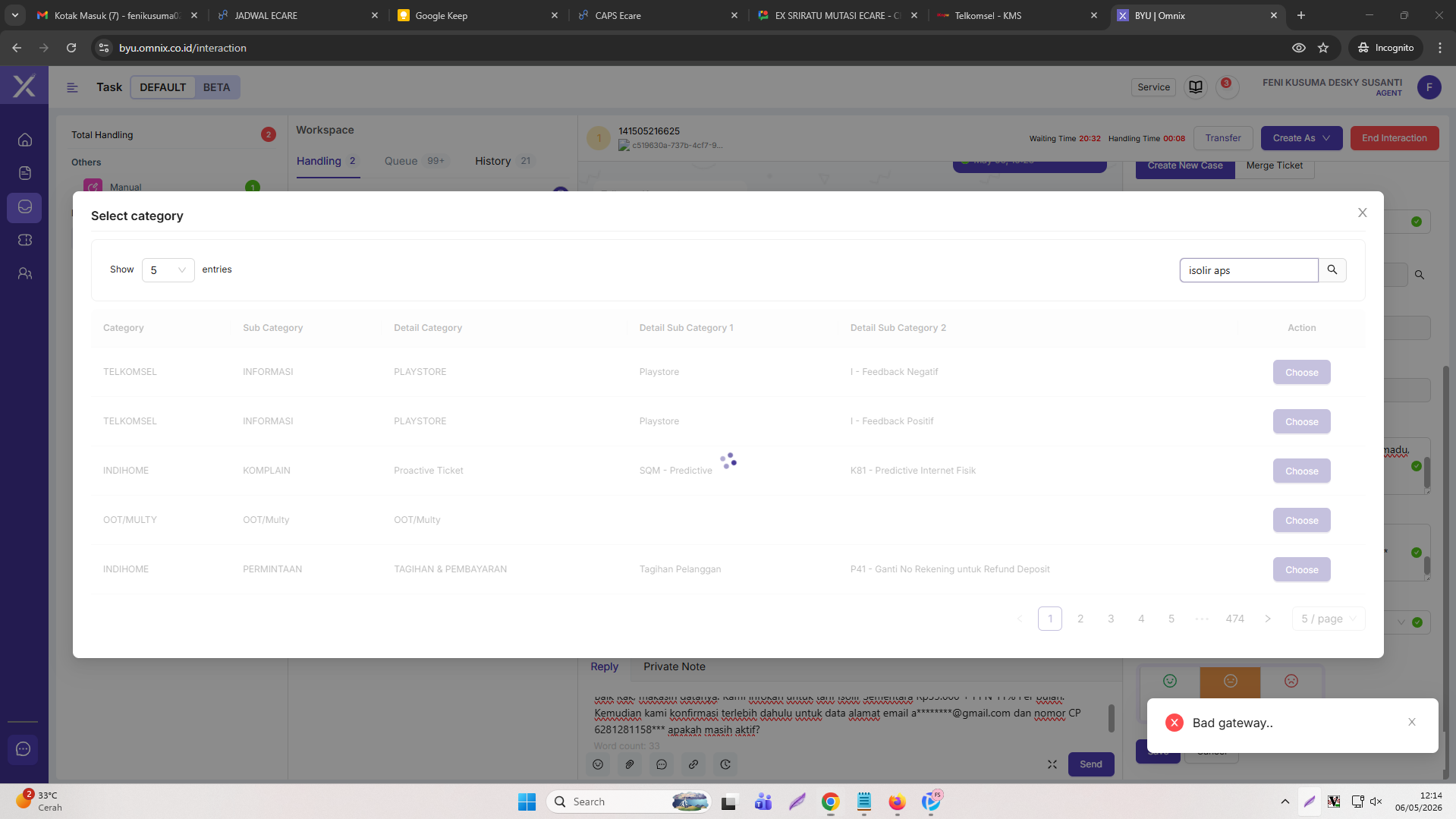Switch to the Google Keep browser tab
This screenshot has width=1456, height=819.
[x=478, y=15]
